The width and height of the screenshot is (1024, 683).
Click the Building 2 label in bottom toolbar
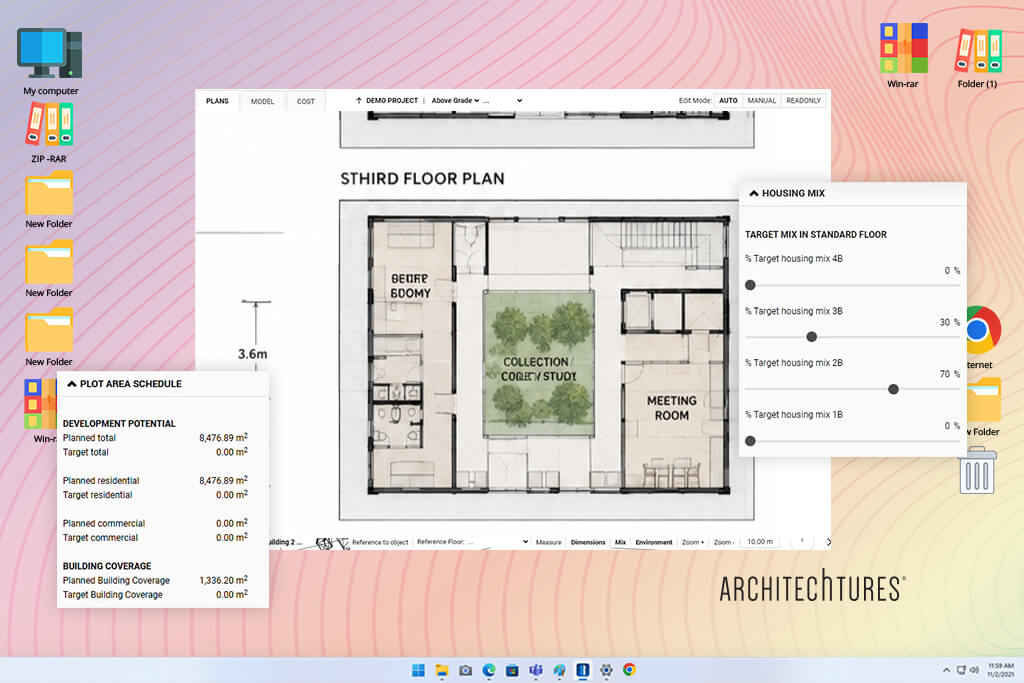286,542
